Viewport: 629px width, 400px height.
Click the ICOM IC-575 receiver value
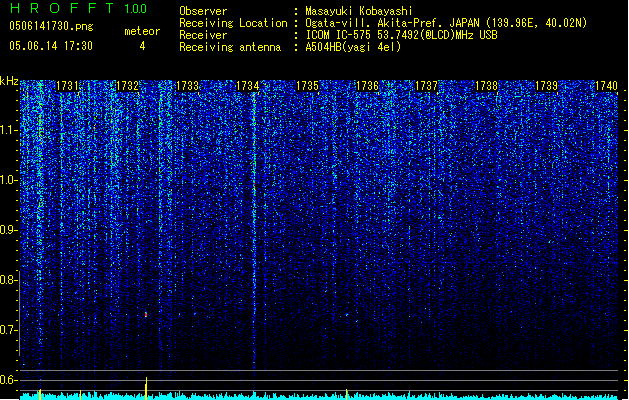tap(401, 35)
